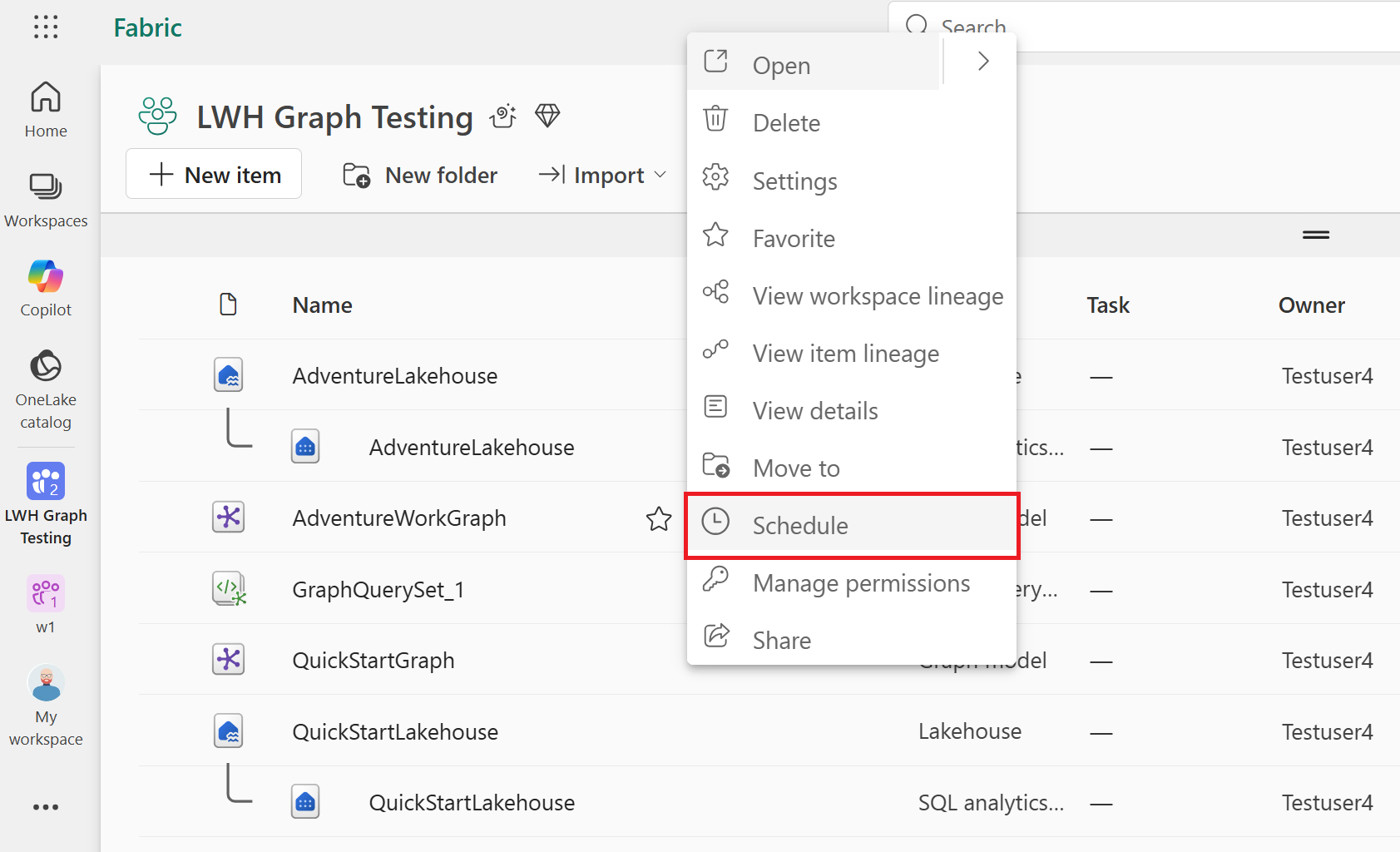Choose Delete in the context menu
The width and height of the screenshot is (1400, 852).
tap(786, 123)
